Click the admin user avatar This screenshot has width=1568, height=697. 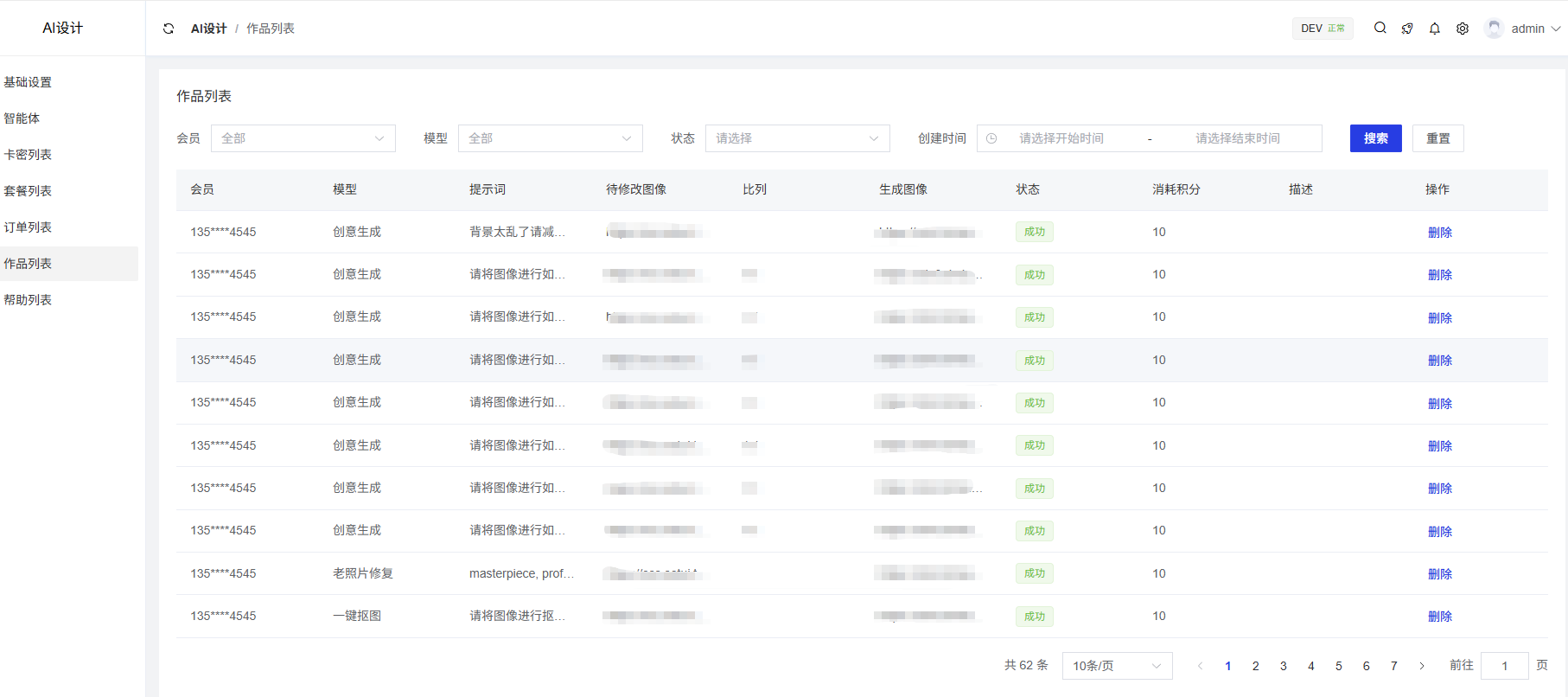tap(1494, 29)
